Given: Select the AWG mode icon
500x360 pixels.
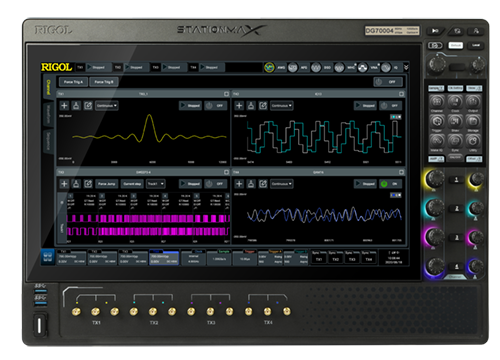Looking at the screenshot, I should pyautogui.click(x=269, y=68).
